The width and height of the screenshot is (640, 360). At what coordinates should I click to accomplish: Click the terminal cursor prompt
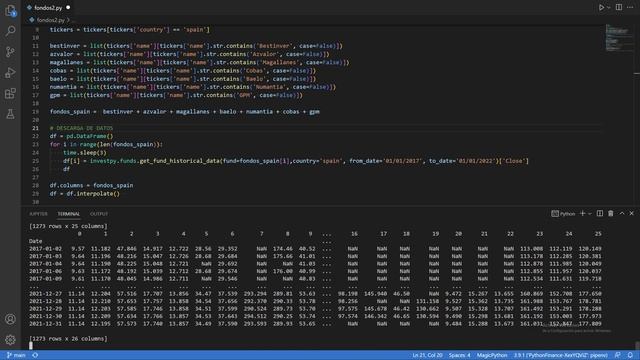[x=31, y=346]
